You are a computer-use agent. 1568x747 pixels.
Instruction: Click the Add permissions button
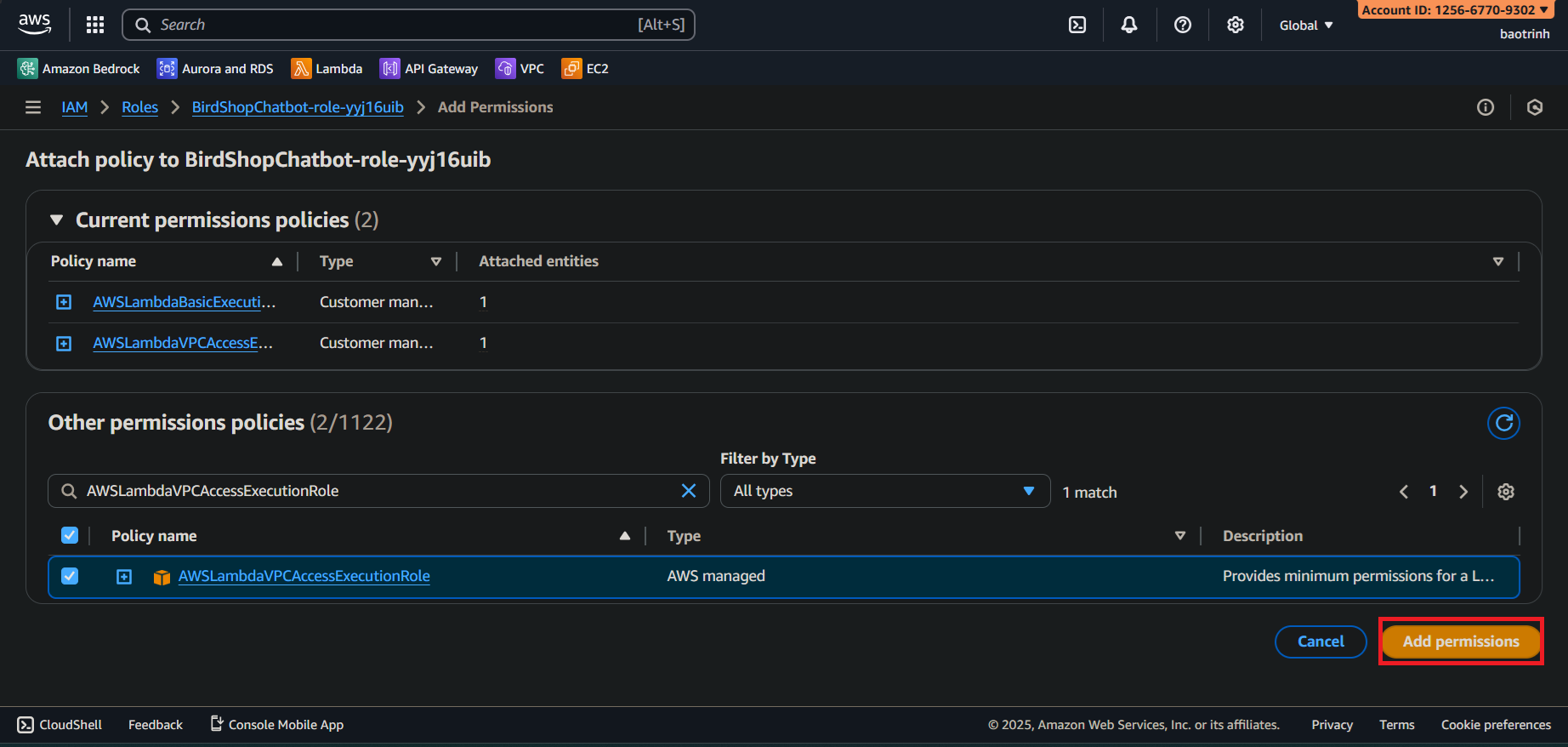pyautogui.click(x=1460, y=642)
